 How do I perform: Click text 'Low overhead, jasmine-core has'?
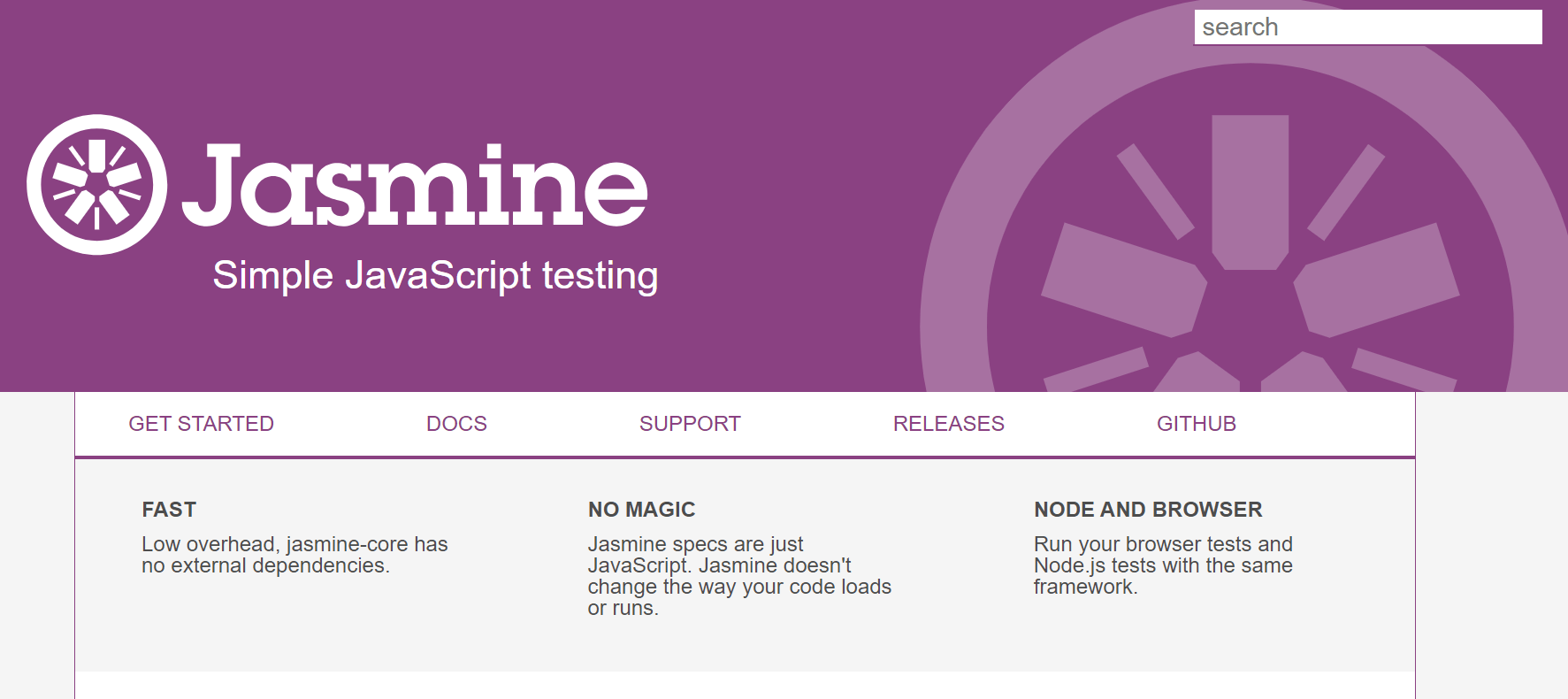point(294,544)
